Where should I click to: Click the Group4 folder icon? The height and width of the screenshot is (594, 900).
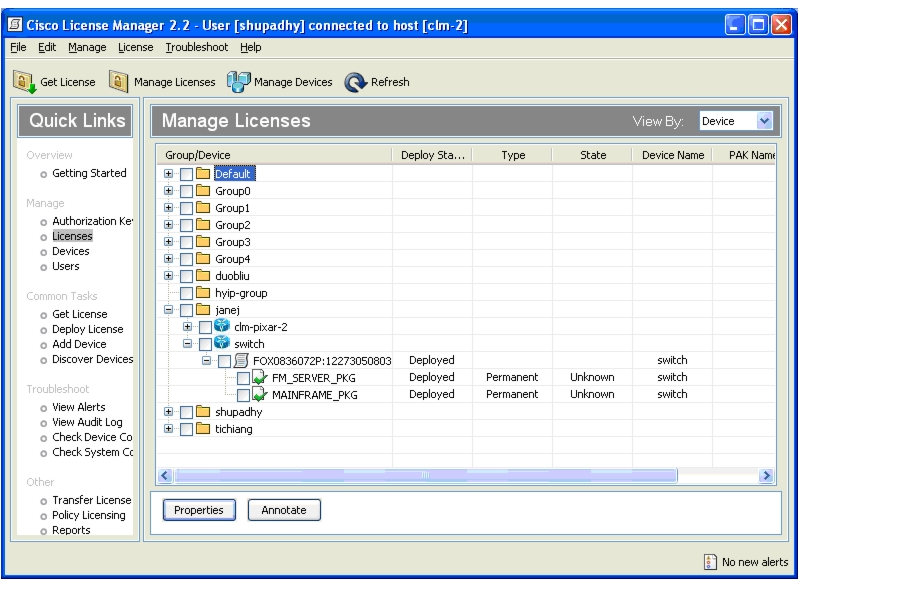click(203, 259)
